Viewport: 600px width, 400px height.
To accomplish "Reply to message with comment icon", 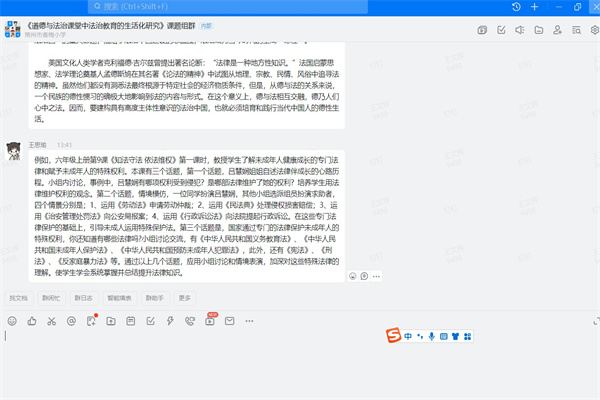I will [x=364, y=276].
